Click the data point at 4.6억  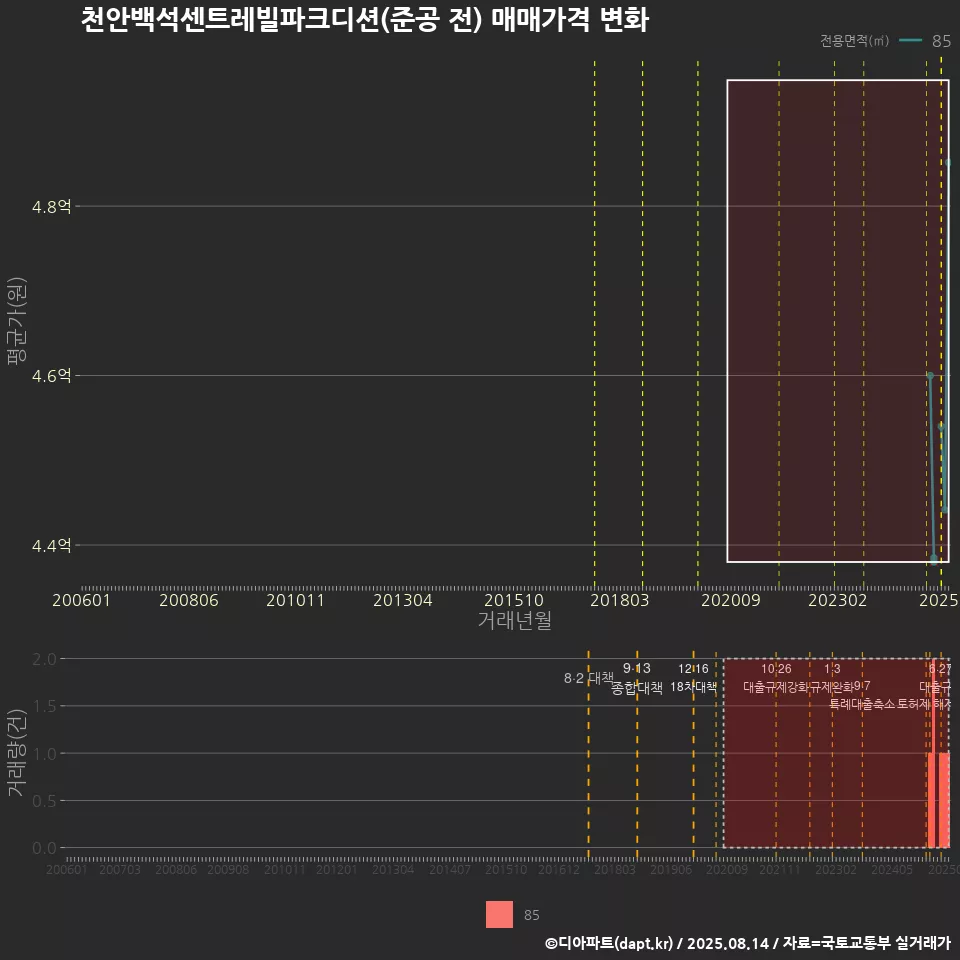click(930, 376)
